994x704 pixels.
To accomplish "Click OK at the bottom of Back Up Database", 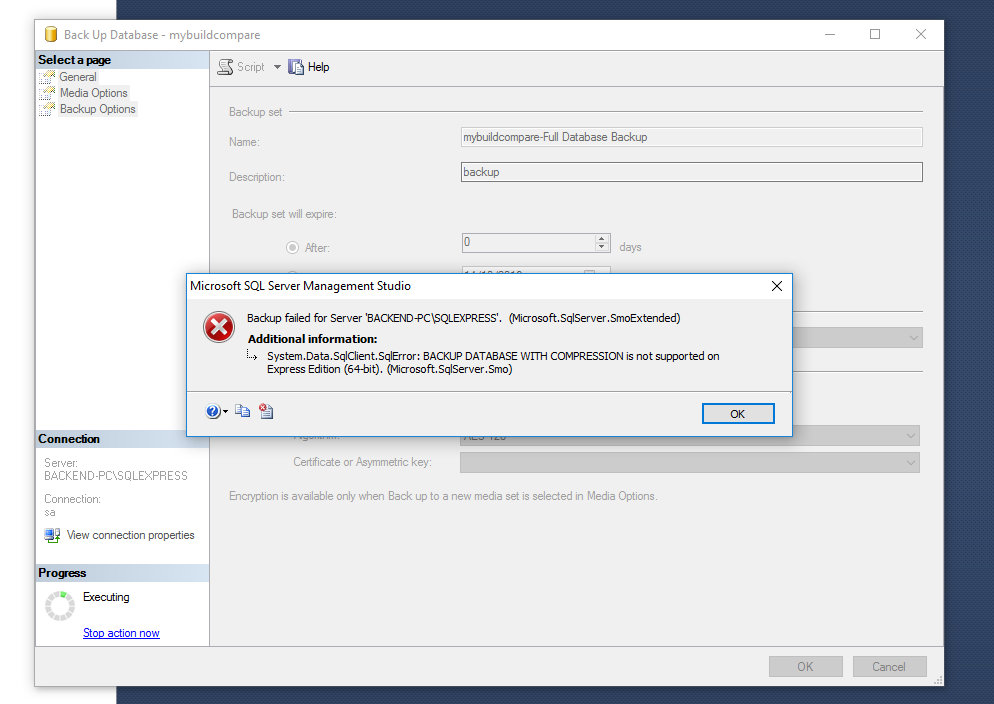I will (805, 667).
